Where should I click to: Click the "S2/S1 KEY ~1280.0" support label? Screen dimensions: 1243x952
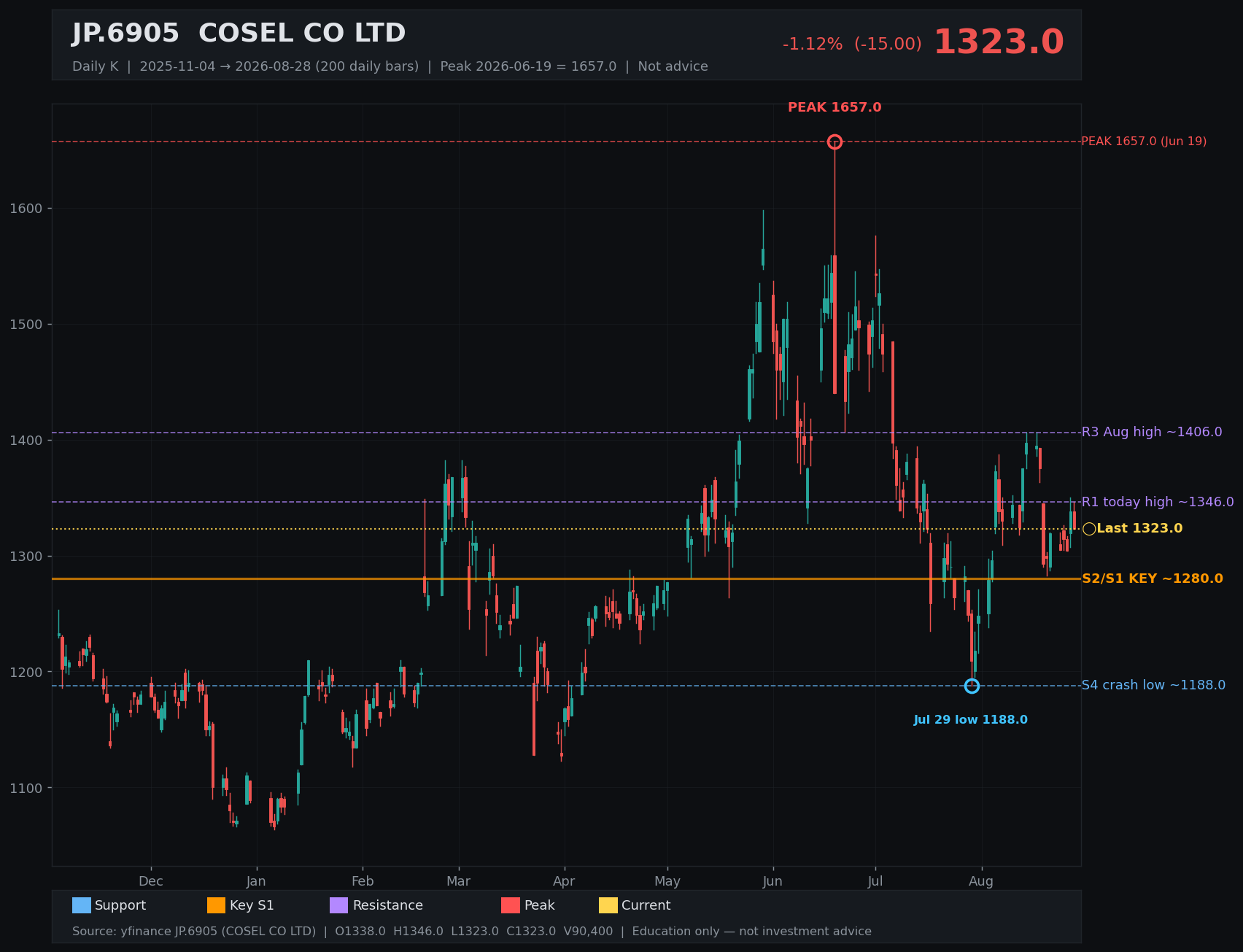pos(1153,578)
